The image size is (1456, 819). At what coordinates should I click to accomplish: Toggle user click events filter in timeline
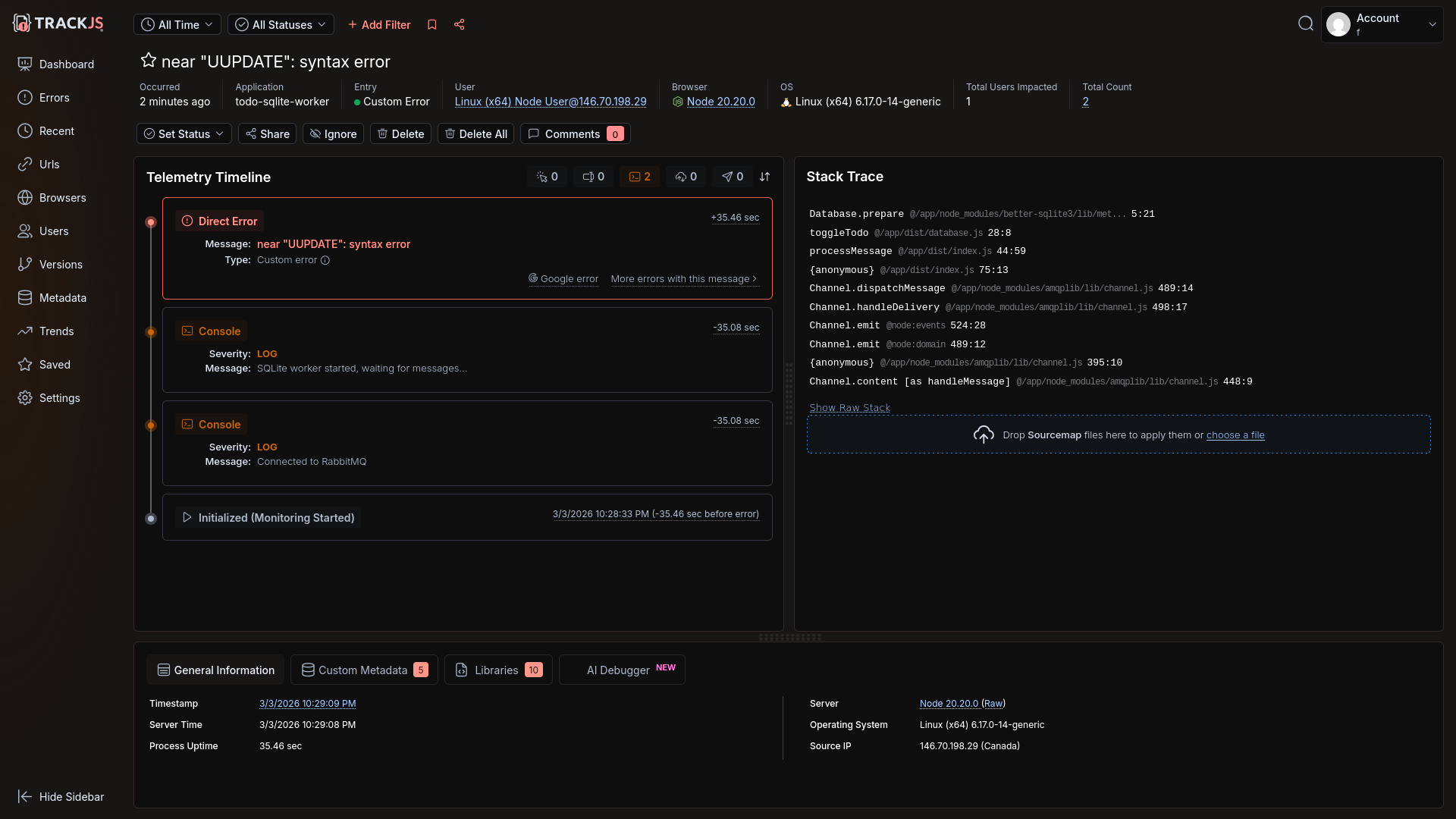[x=547, y=177]
